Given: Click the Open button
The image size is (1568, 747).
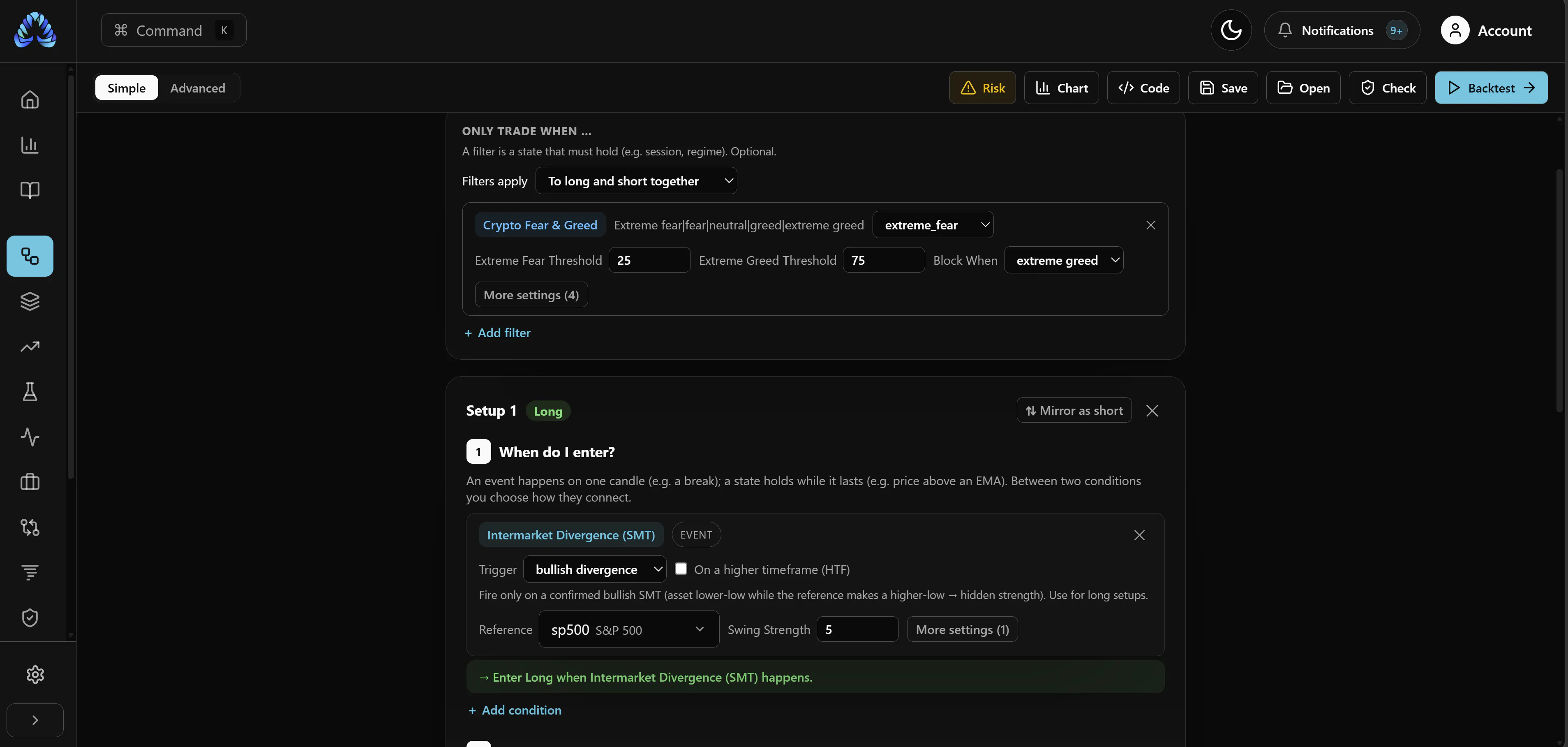Looking at the screenshot, I should point(1302,88).
